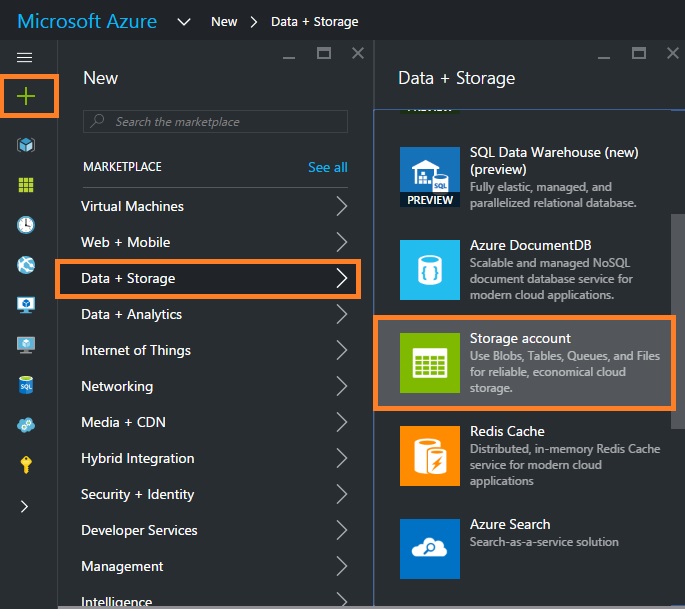Open the hamburger menu in sidebar
Screen dimensions: 685x609
[25, 58]
